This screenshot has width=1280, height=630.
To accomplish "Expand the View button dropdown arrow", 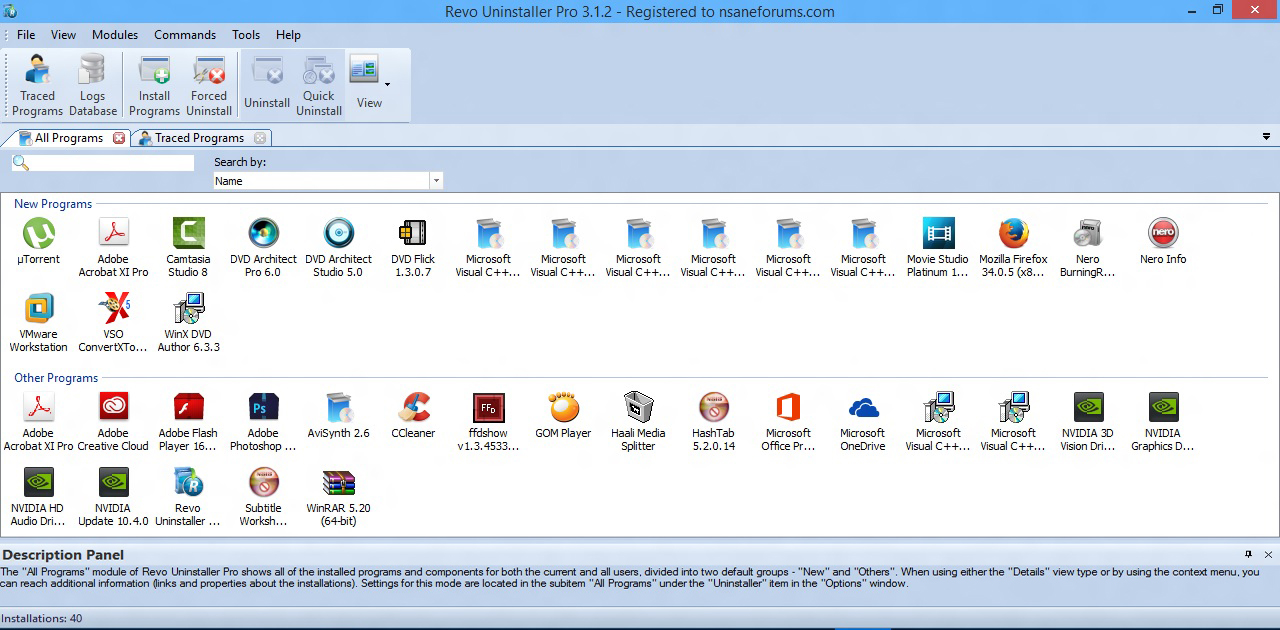I will [387, 85].
